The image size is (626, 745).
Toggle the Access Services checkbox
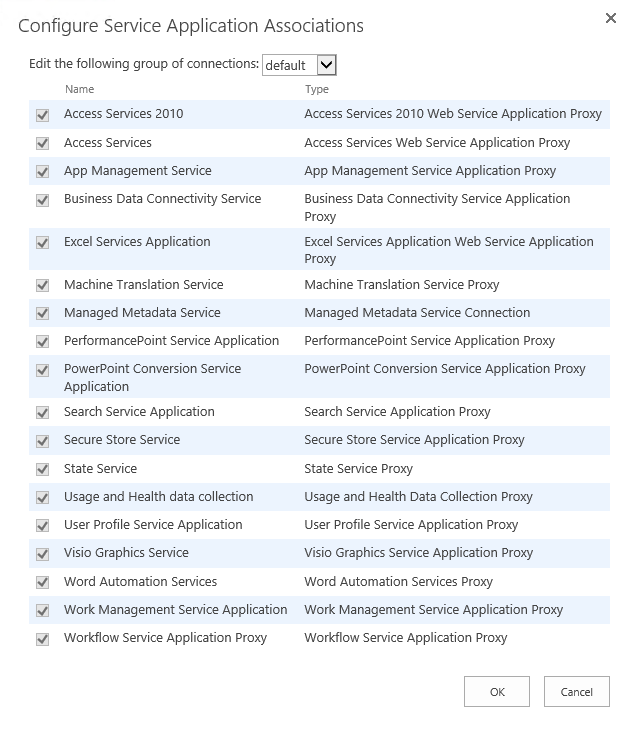43,143
